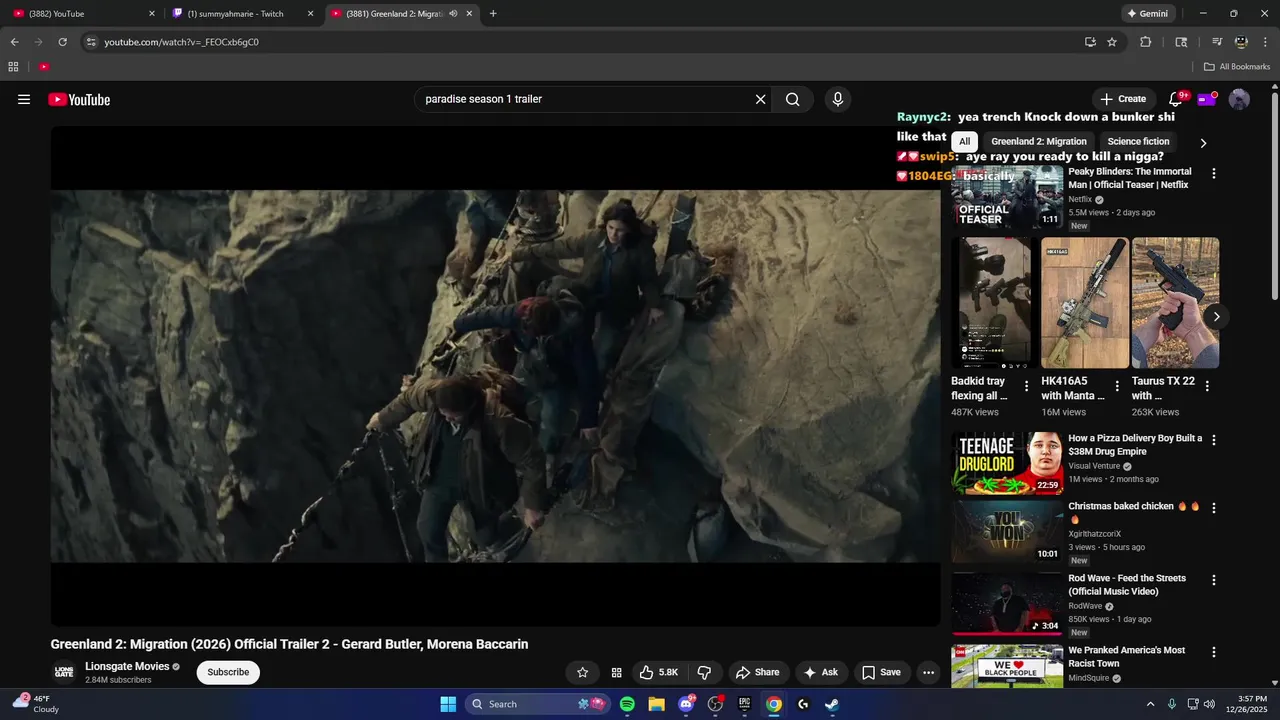Start voice search with the microphone
The image size is (1280, 720).
point(838,99)
